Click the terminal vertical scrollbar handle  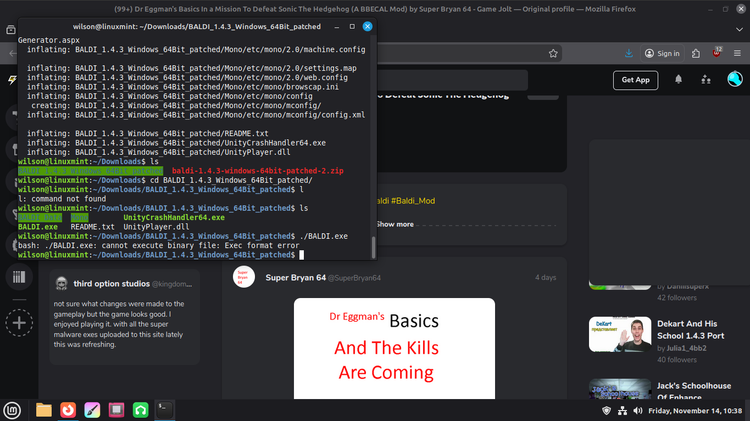click(x=374, y=247)
